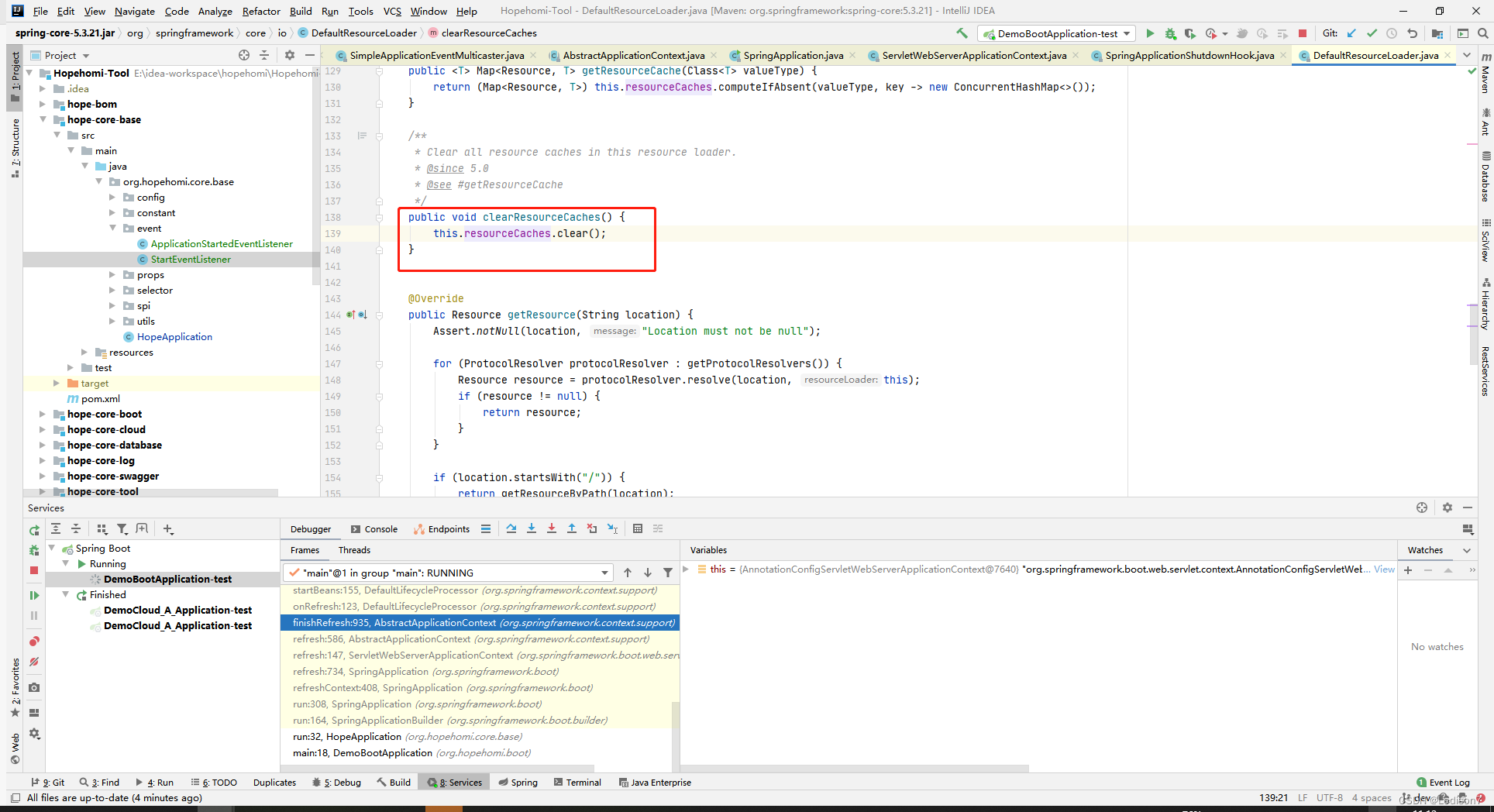
Task: Toggle tool windows button at bottom-left corner
Action: point(15,797)
